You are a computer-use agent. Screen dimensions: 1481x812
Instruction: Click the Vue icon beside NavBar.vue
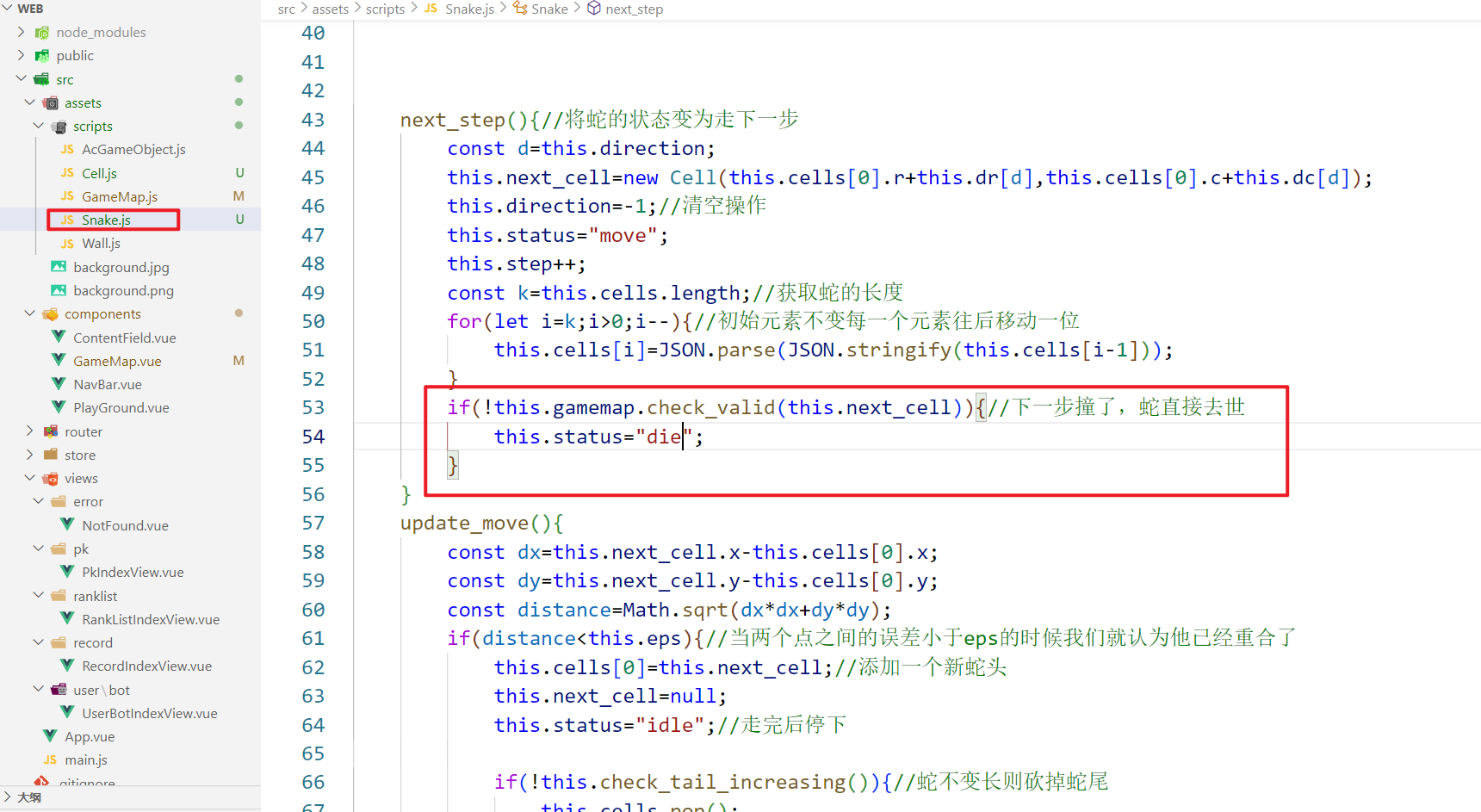click(59, 384)
